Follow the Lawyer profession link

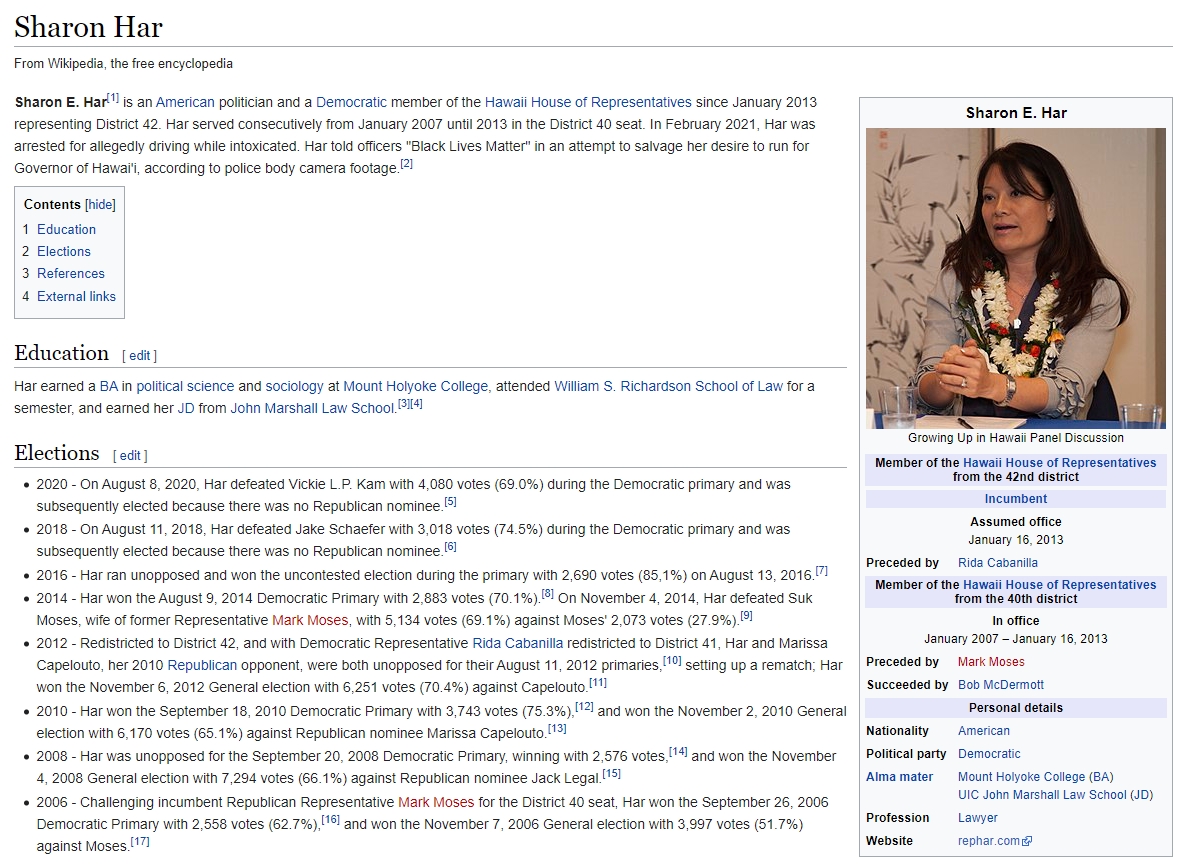click(x=977, y=818)
